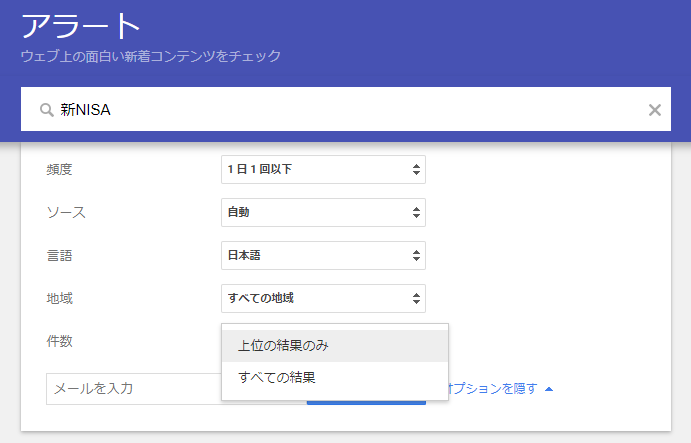Click the 地域 label

pyautogui.click(x=59, y=298)
